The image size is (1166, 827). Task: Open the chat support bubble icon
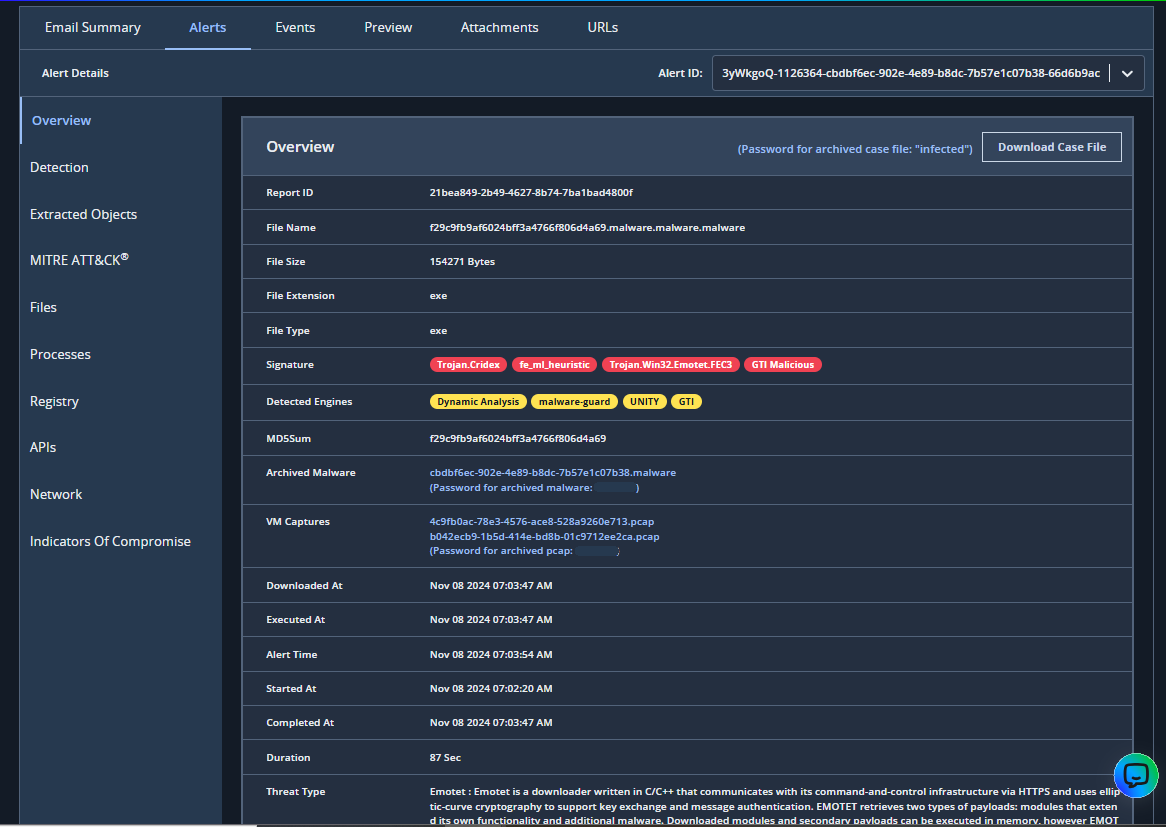click(1136, 775)
